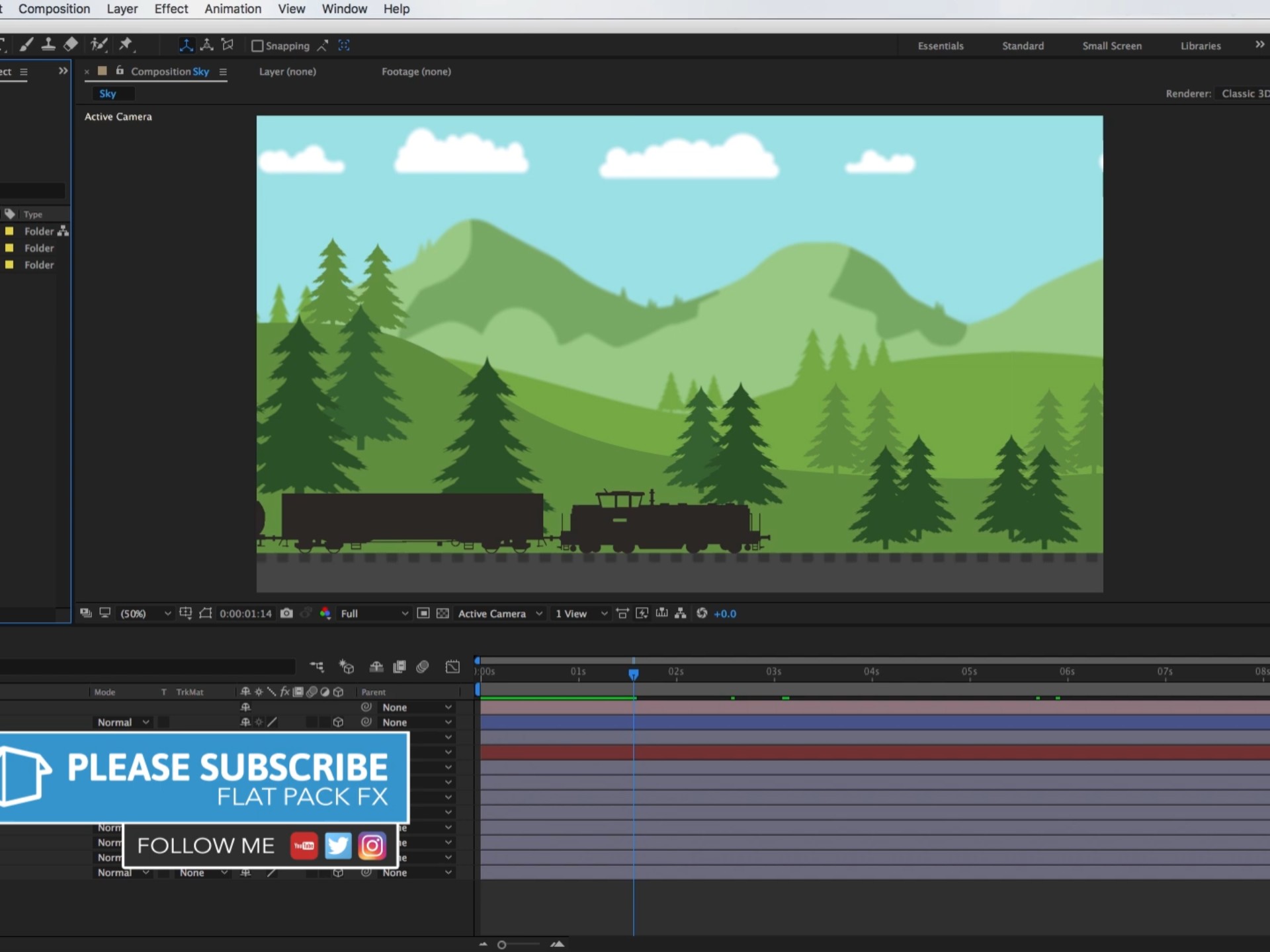Screen dimensions: 1270x952
Task: Choose View Axis mode icon
Action: 228,45
